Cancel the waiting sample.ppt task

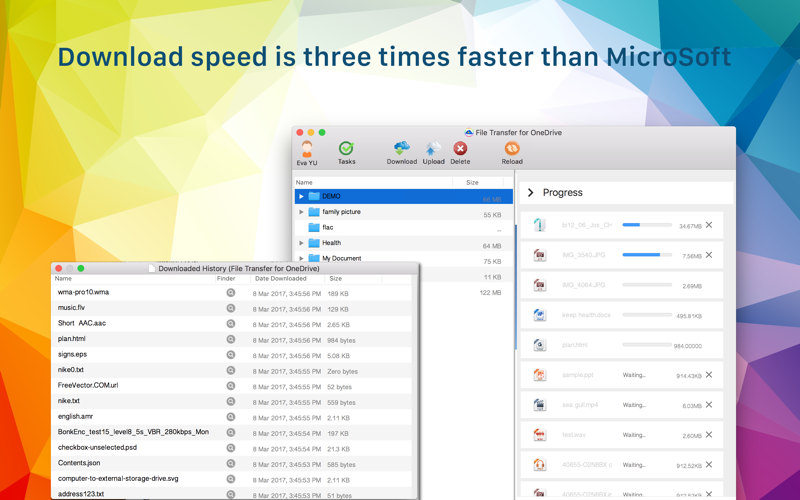[709, 375]
